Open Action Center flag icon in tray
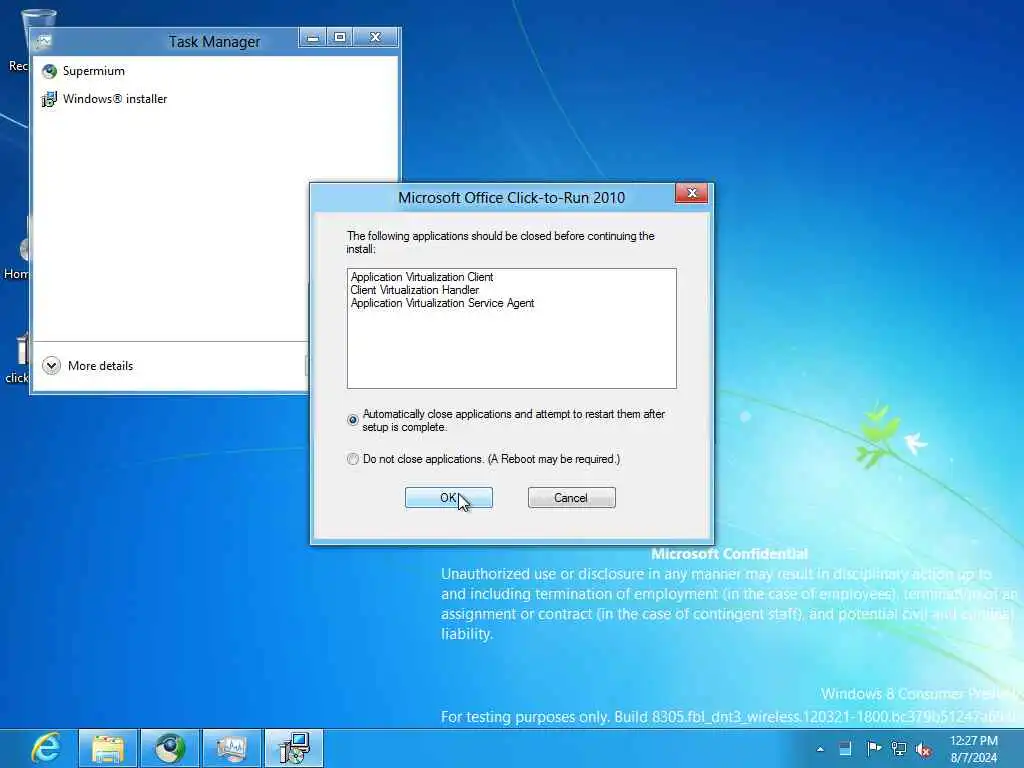Image resolution: width=1024 pixels, height=768 pixels. coord(873,748)
